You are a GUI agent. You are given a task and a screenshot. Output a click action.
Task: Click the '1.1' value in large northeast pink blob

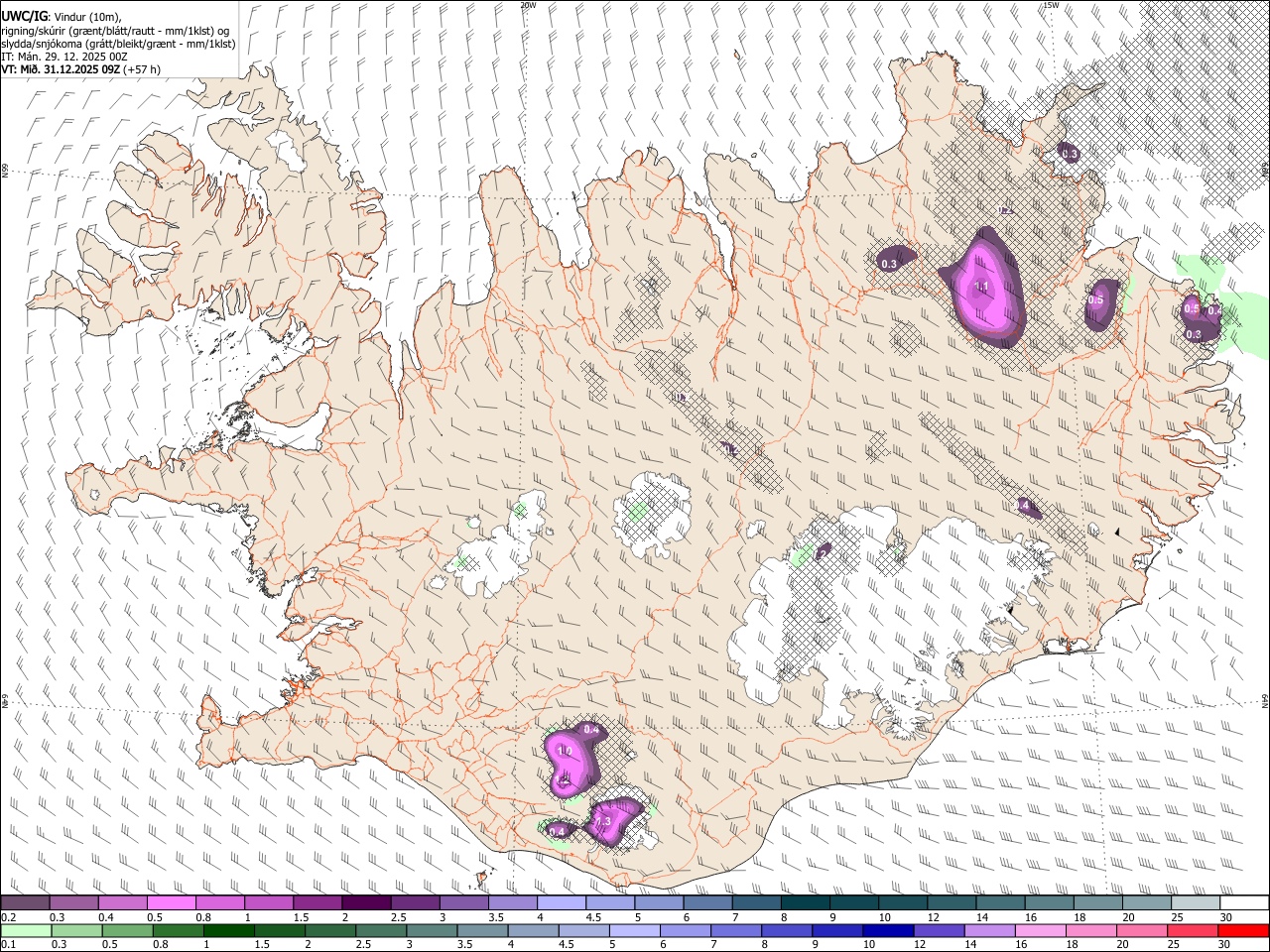(982, 287)
